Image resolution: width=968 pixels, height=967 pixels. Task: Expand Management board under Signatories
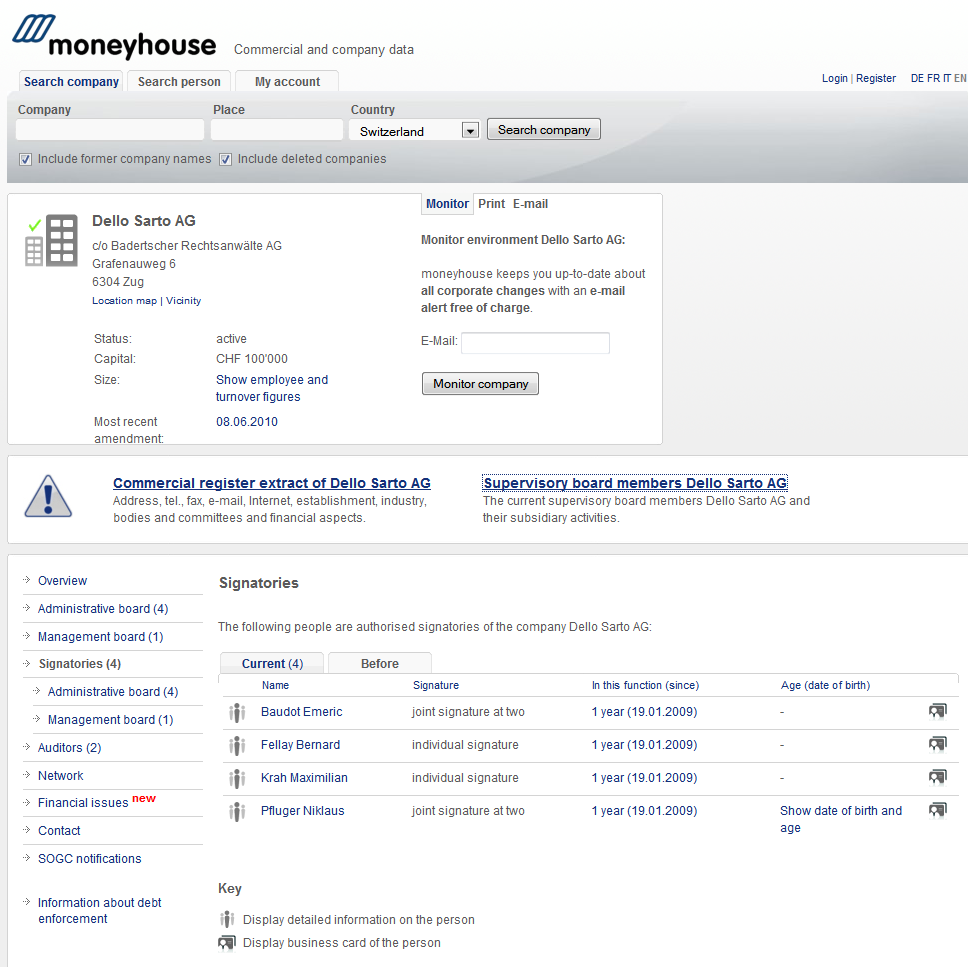110,720
